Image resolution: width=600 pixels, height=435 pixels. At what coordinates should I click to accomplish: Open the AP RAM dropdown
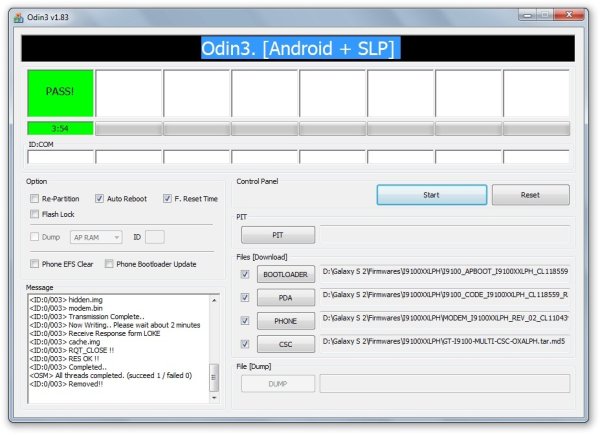(96, 237)
